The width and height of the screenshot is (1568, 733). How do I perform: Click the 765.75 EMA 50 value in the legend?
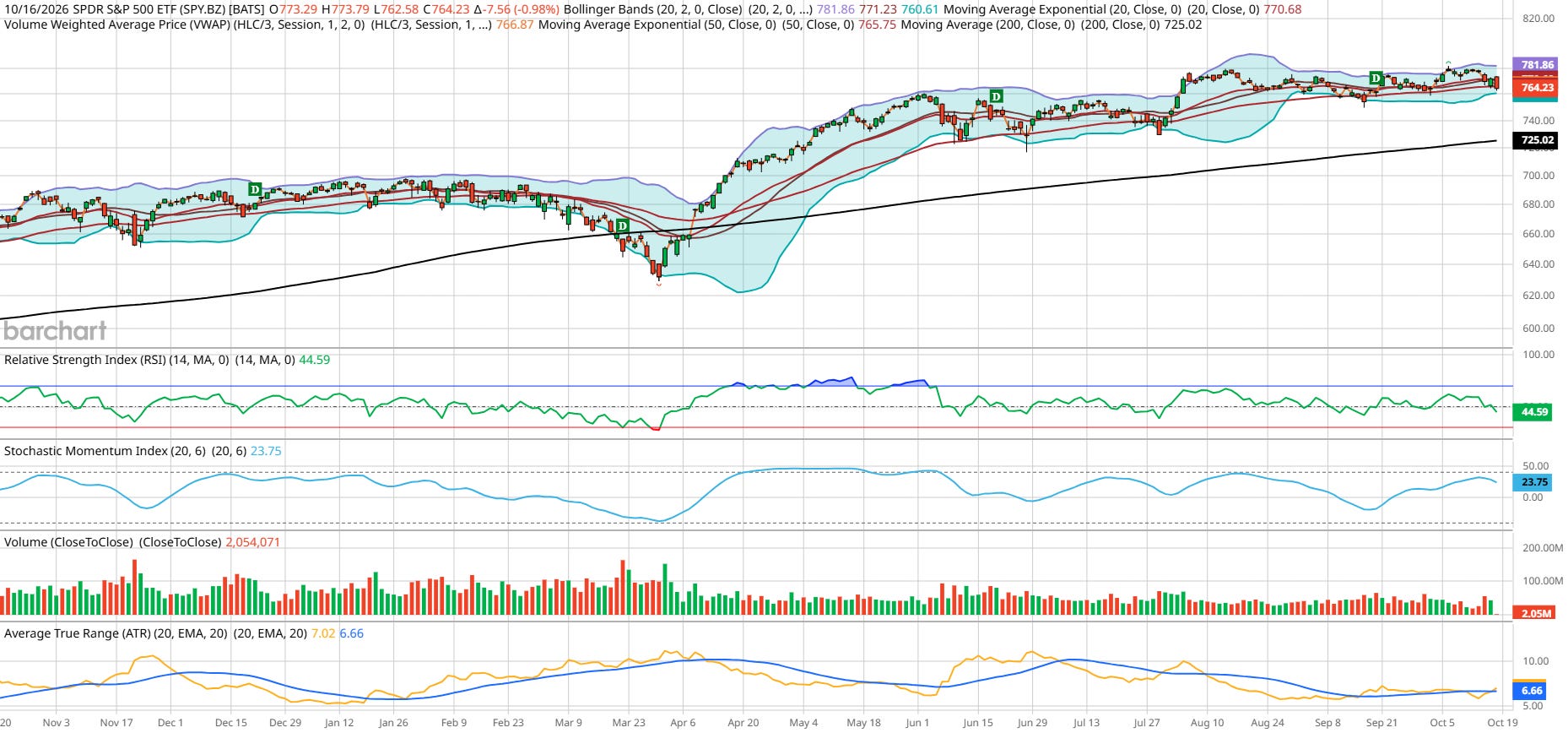pyautogui.click(x=877, y=24)
